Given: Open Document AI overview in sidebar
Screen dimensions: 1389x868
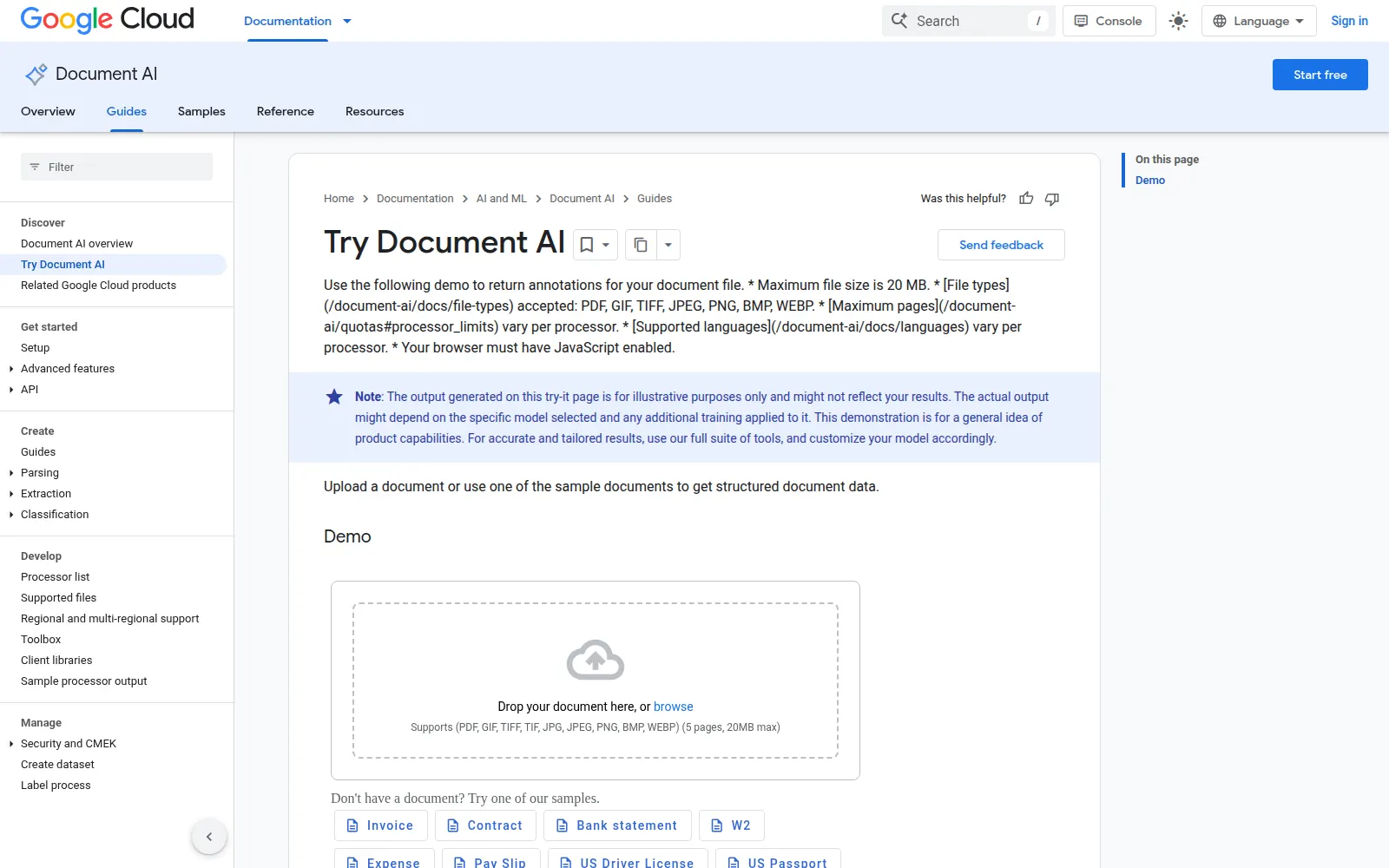Looking at the screenshot, I should pos(76,244).
